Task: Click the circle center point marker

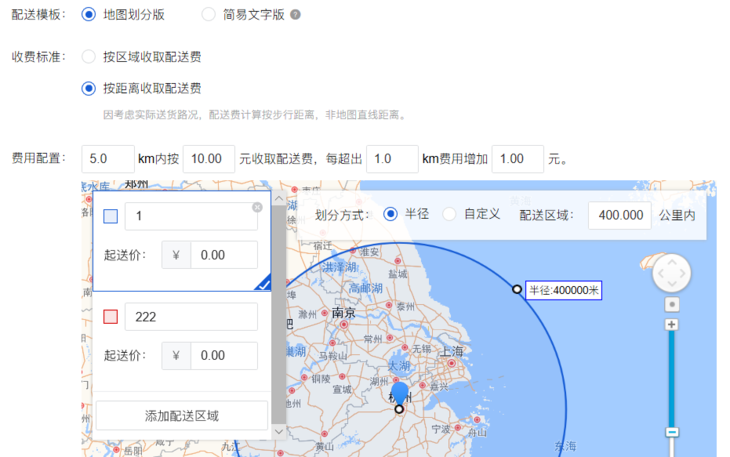Action: point(399,409)
